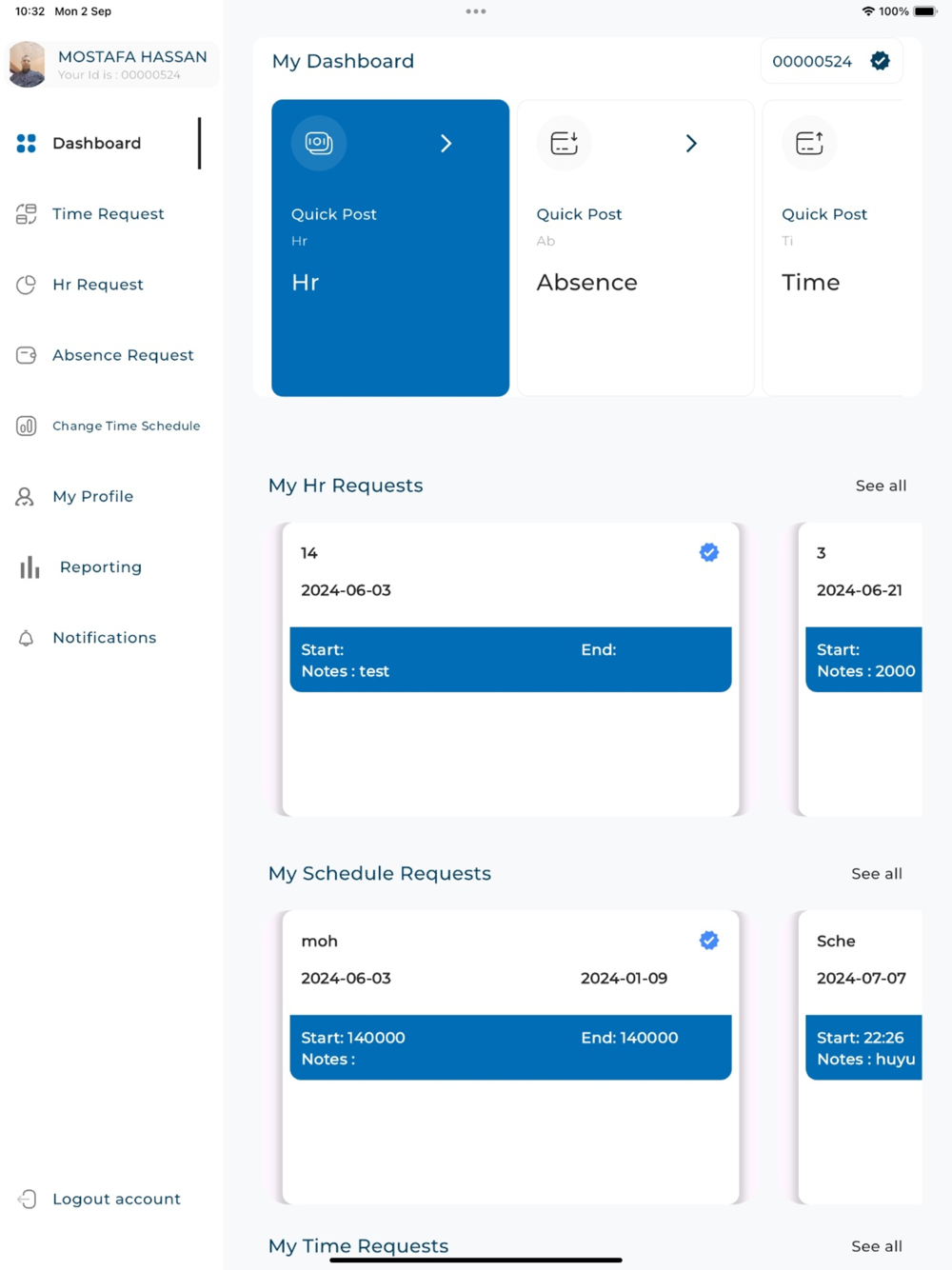Click 'My Hr Requests' heading

[346, 486]
